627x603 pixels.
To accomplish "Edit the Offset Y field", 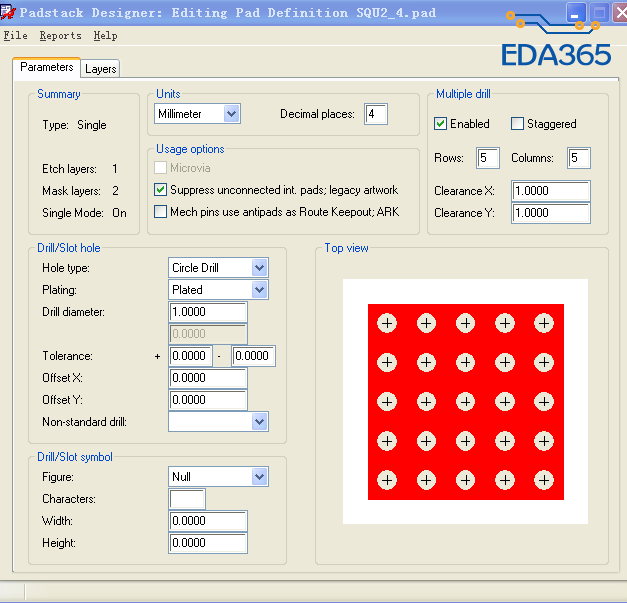I will coord(208,400).
